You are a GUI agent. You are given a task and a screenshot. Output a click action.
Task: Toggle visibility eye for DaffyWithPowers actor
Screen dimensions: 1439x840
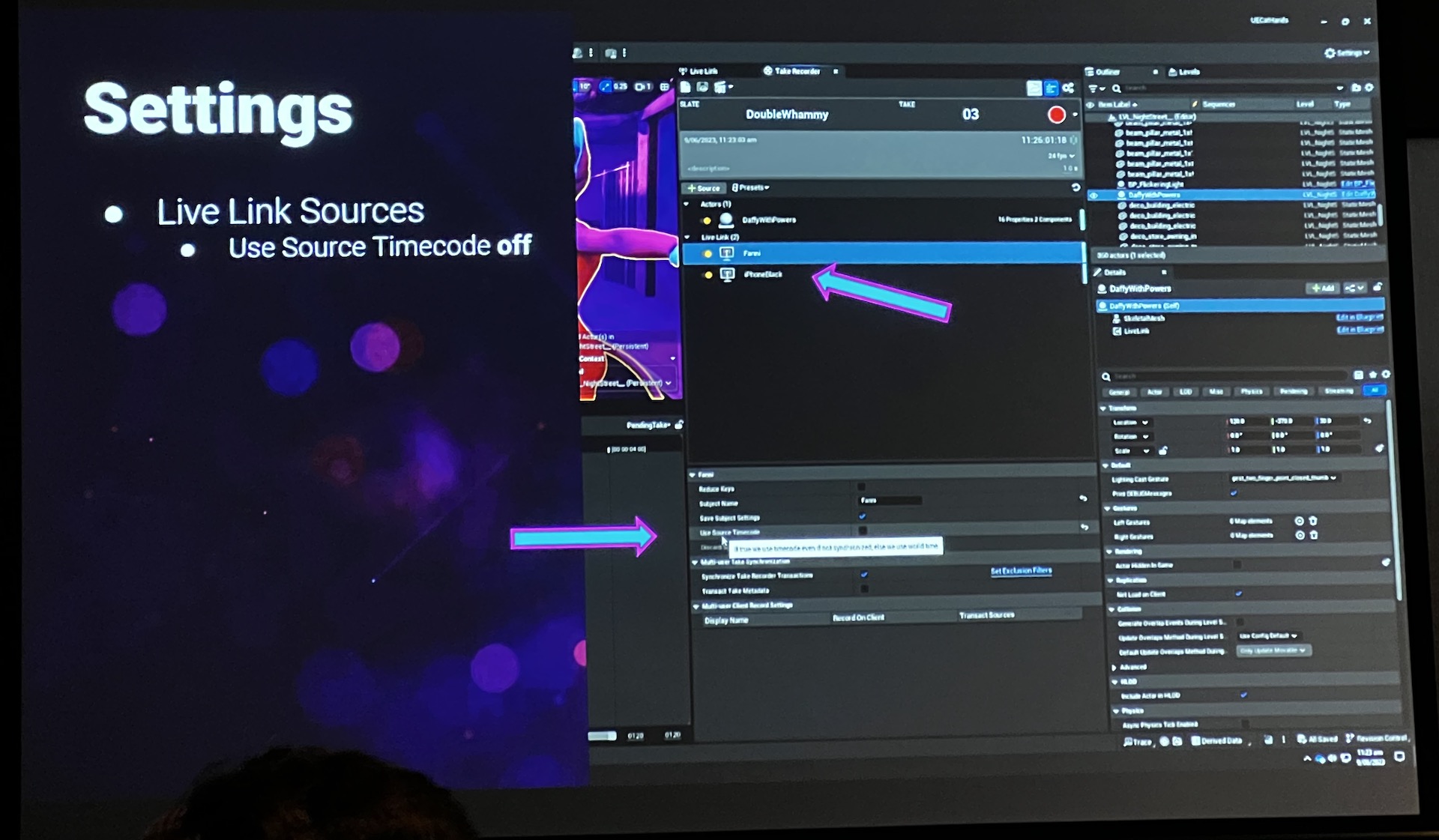(1093, 195)
